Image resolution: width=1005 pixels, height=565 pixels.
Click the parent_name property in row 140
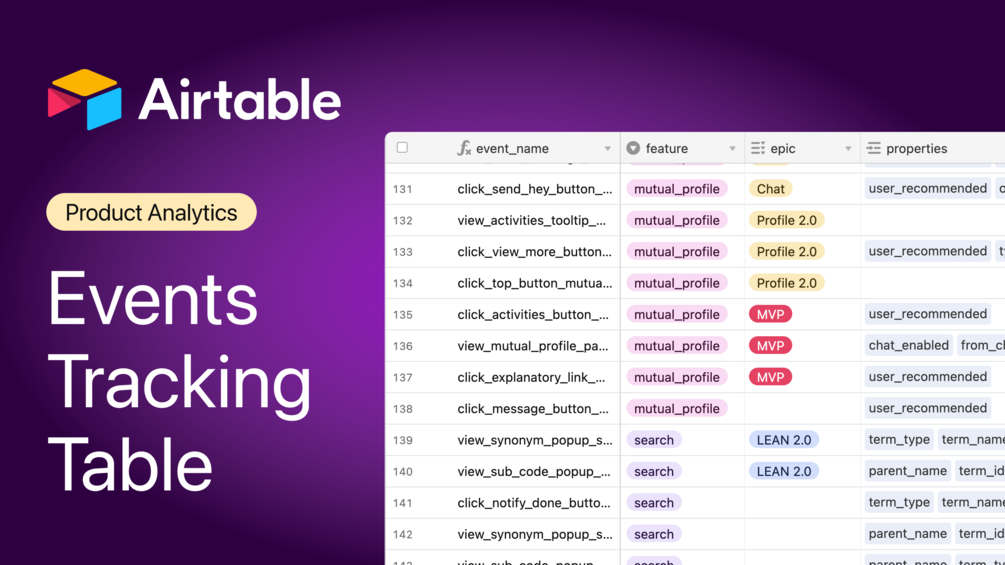pyautogui.click(x=908, y=471)
